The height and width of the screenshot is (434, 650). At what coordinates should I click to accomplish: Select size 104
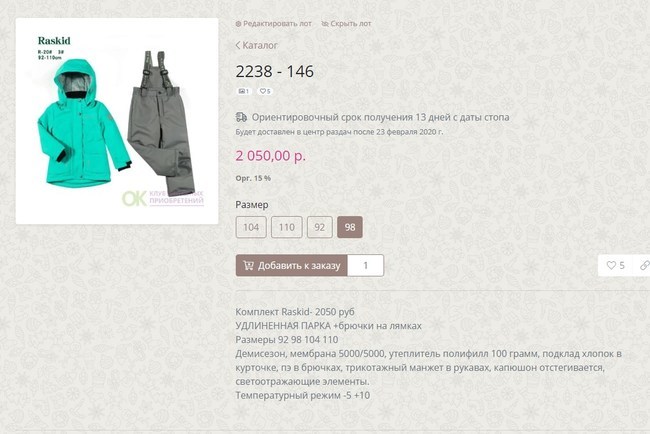click(x=251, y=227)
